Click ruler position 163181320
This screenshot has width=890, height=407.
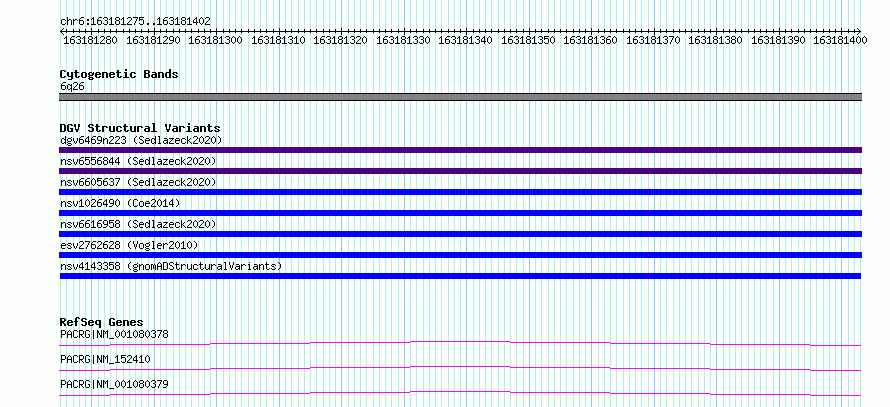[x=341, y=40]
